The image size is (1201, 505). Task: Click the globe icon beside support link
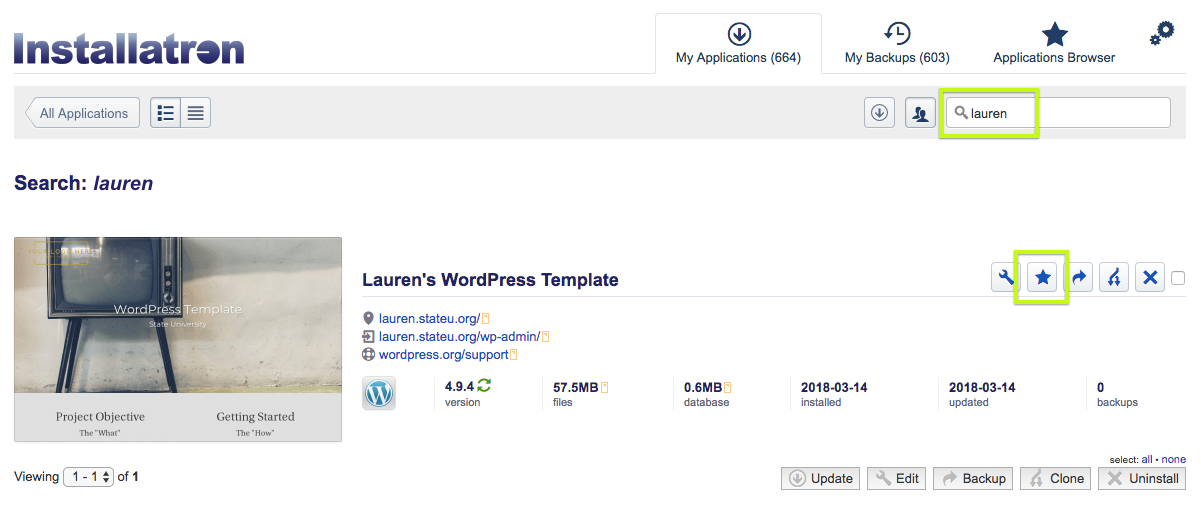tap(368, 354)
